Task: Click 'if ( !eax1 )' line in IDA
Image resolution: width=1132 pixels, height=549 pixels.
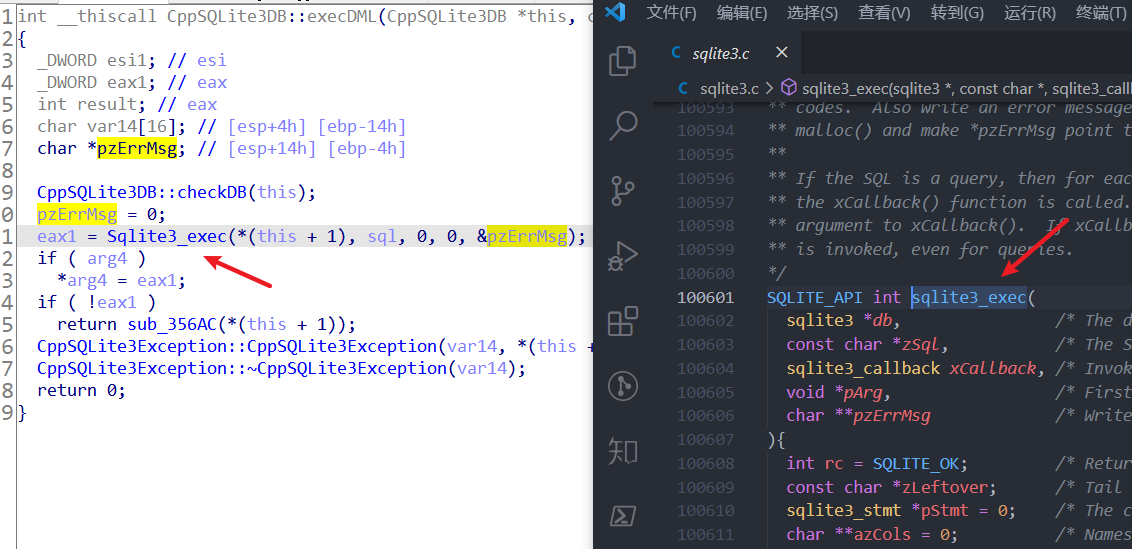Action: tap(97, 303)
